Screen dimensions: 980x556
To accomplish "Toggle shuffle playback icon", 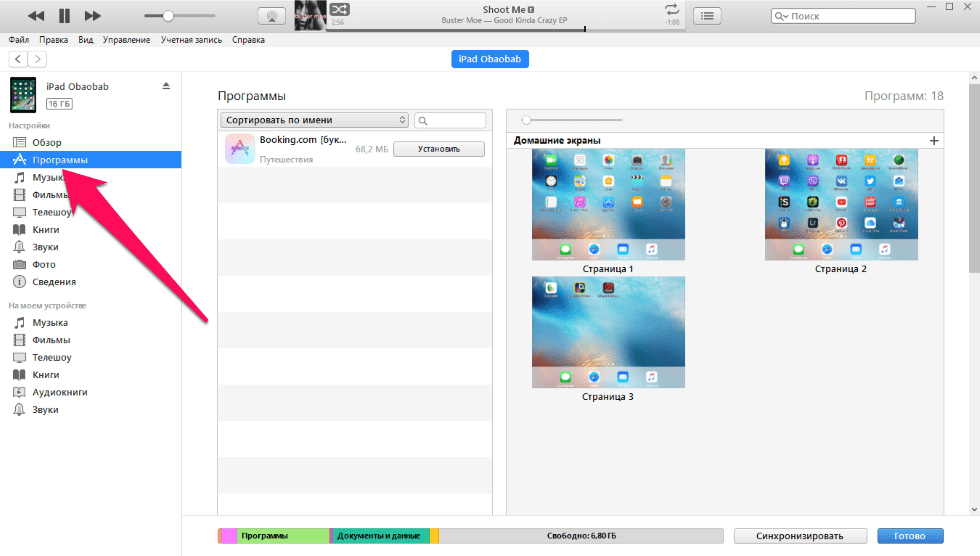I will tap(338, 9).
